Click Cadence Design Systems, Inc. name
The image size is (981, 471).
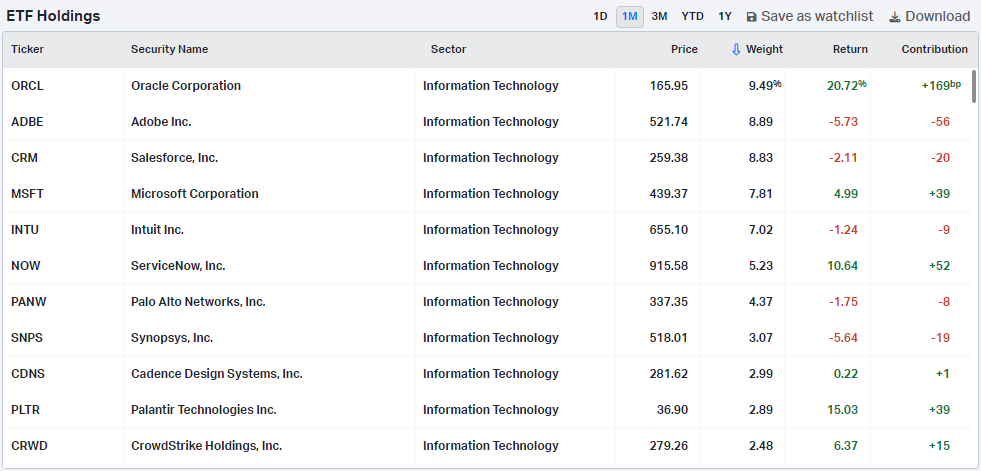216,374
